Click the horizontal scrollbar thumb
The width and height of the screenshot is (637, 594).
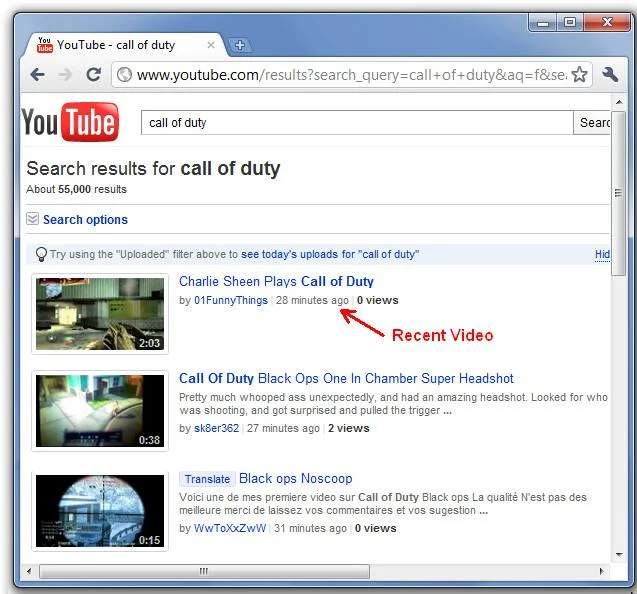click(x=204, y=571)
